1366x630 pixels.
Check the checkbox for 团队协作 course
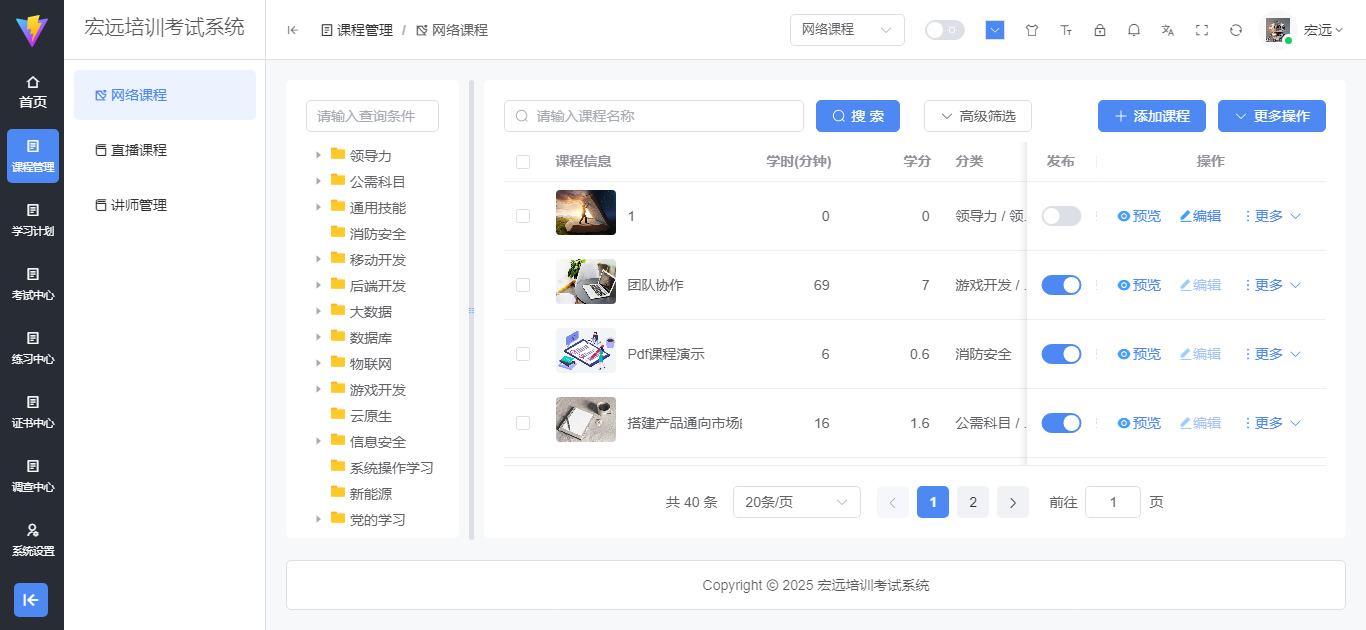tap(522, 285)
